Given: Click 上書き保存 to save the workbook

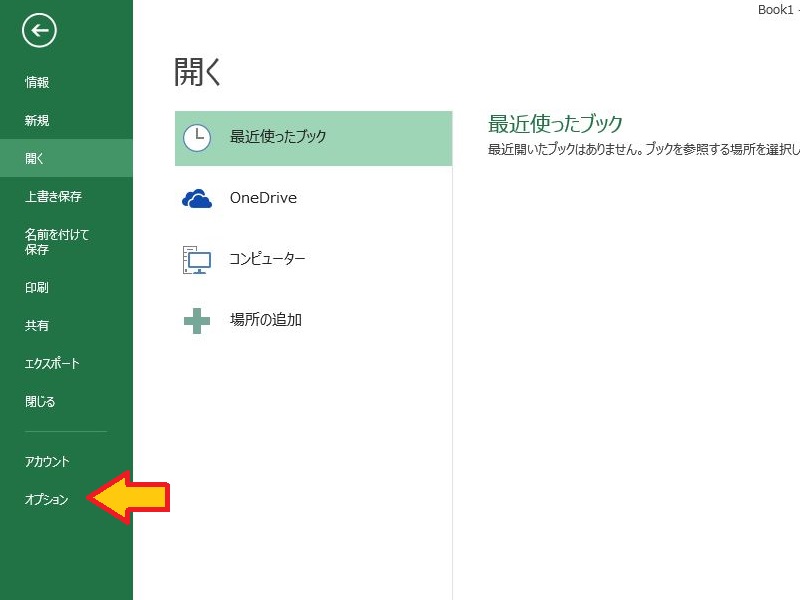Looking at the screenshot, I should tap(53, 197).
